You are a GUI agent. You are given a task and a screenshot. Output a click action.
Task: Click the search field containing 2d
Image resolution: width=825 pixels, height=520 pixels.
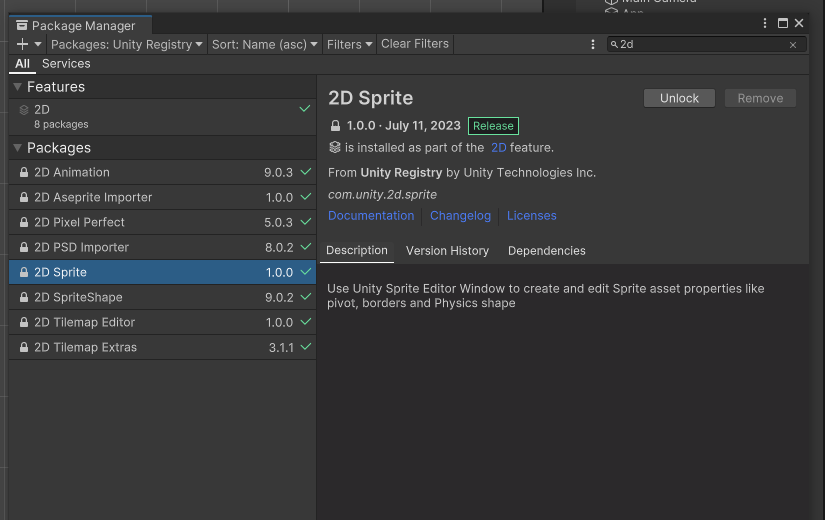click(x=707, y=44)
